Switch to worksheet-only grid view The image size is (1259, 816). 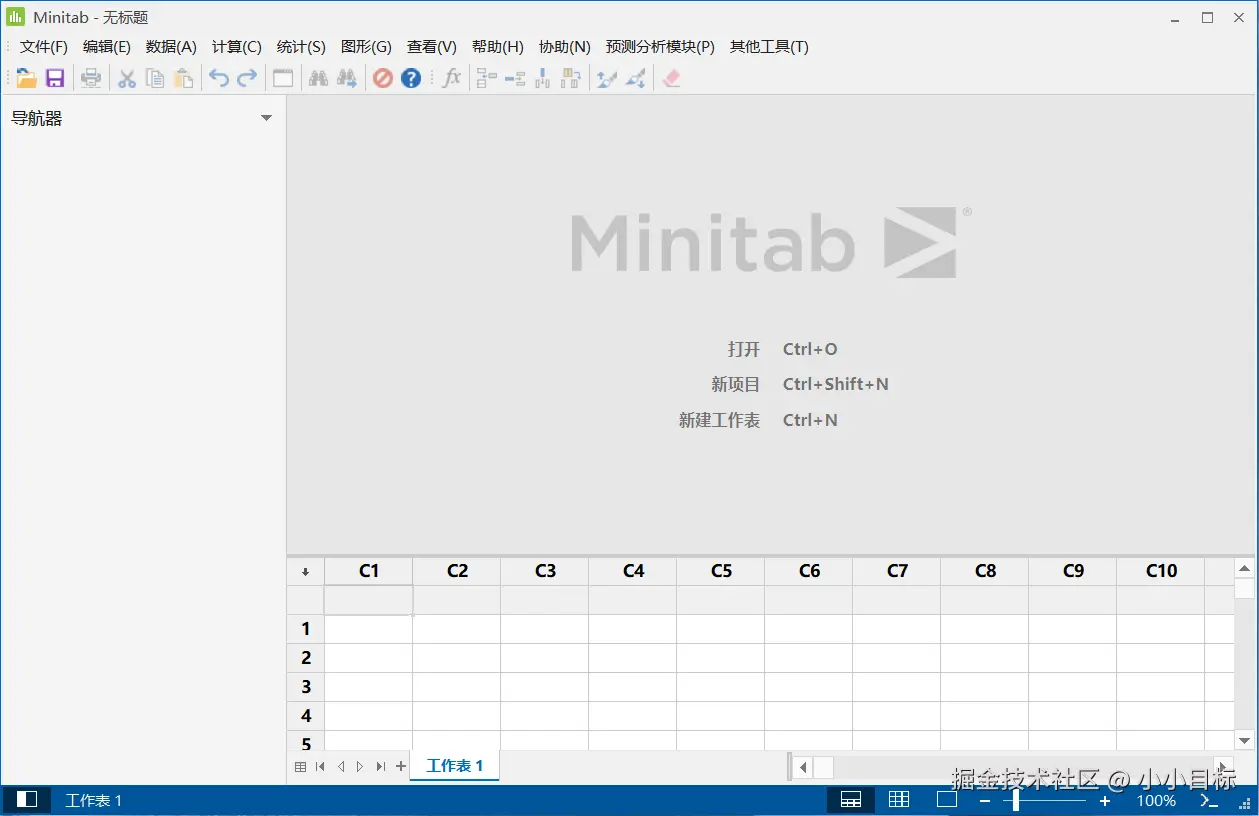click(899, 800)
